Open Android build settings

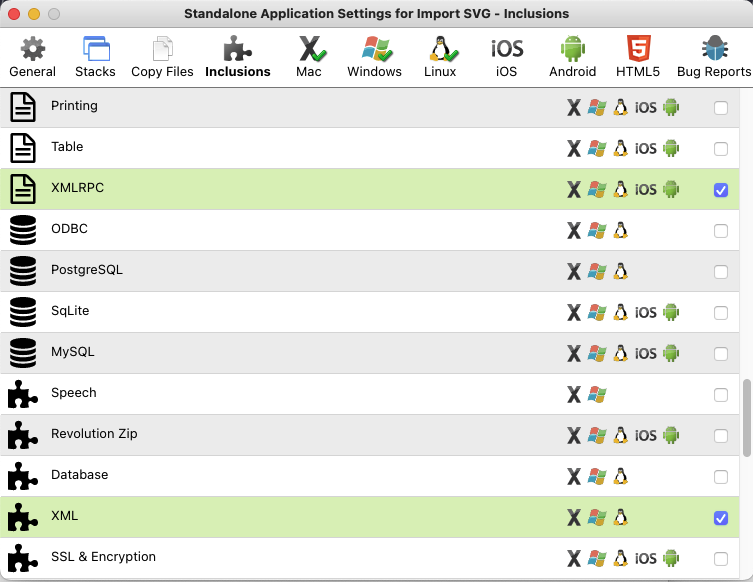click(572, 57)
